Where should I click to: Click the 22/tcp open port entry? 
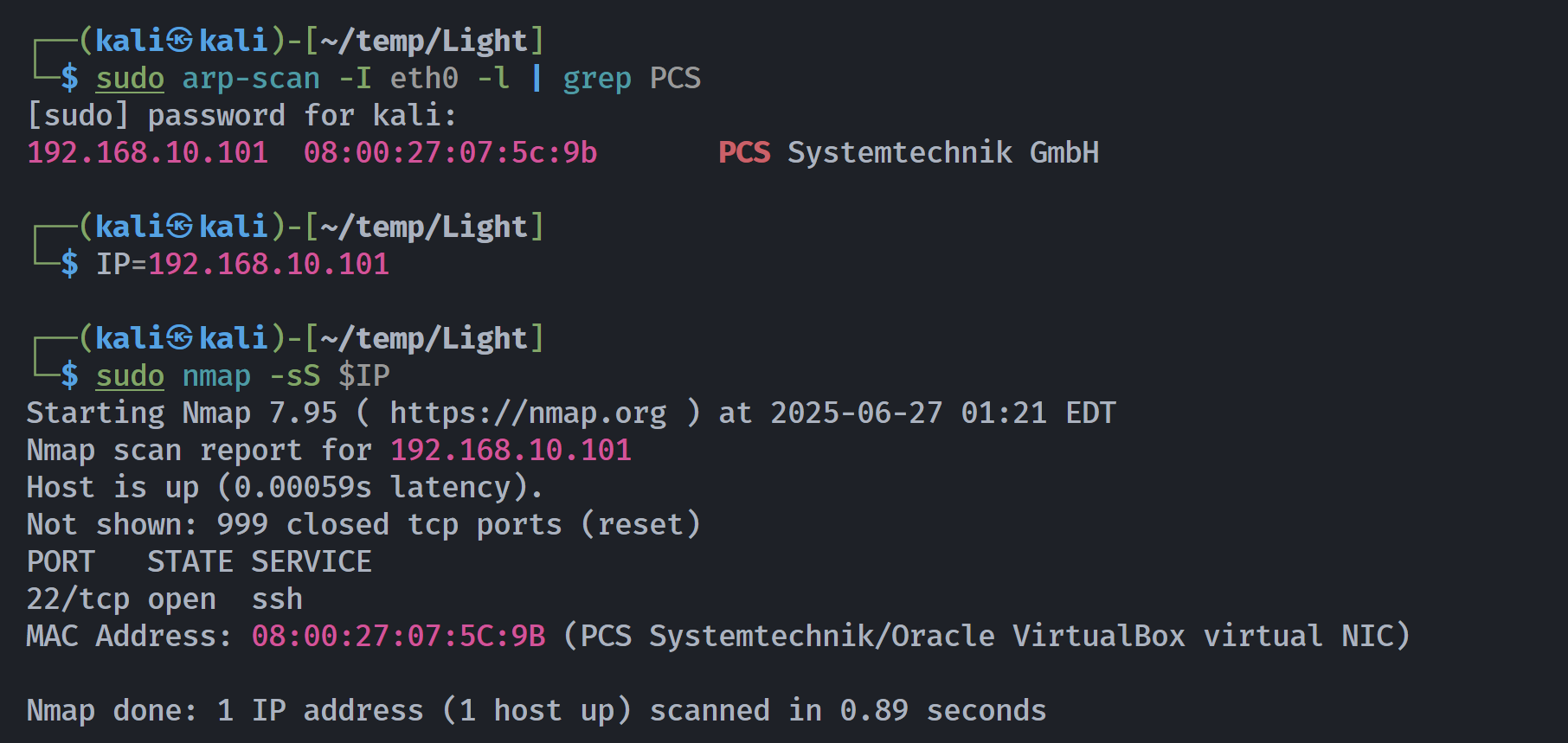[x=121, y=599]
